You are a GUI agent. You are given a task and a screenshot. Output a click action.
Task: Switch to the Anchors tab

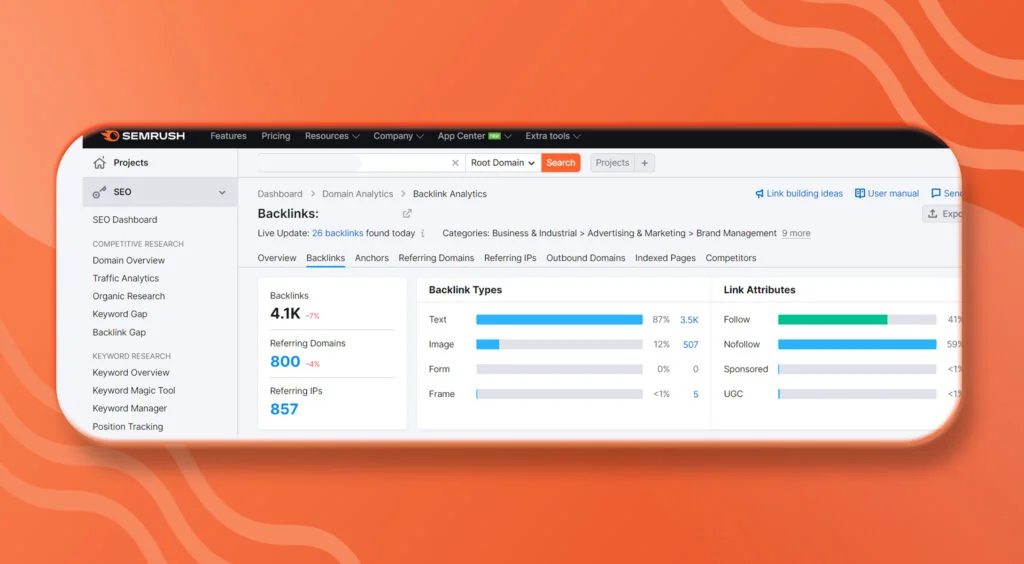click(372, 258)
